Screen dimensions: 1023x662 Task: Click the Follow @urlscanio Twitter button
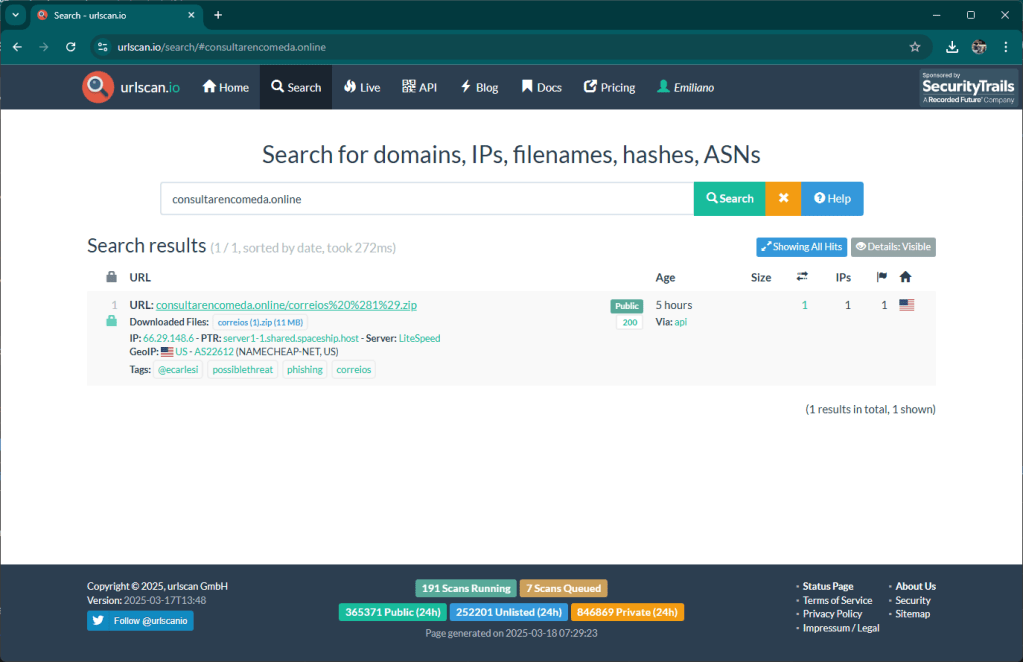tap(140, 621)
